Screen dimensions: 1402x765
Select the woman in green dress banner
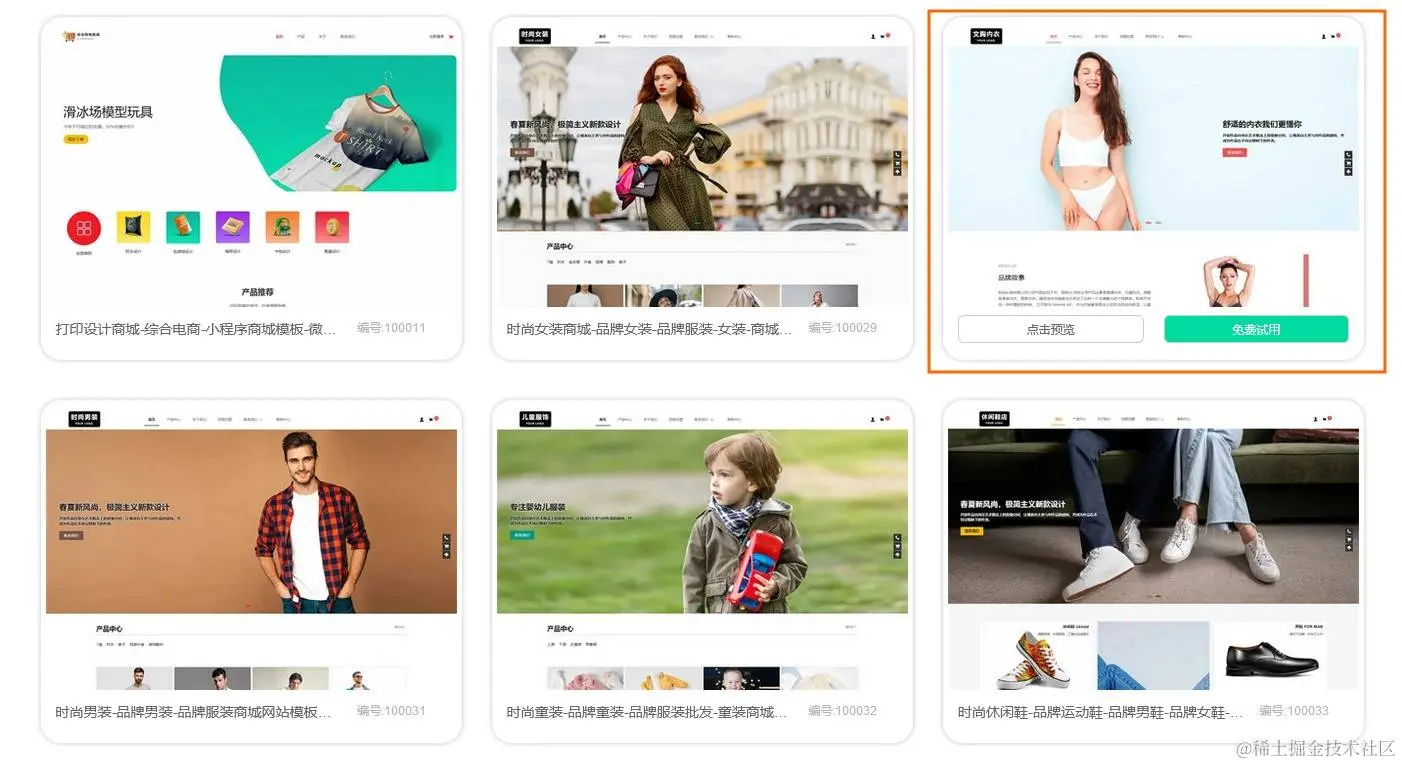[x=702, y=138]
